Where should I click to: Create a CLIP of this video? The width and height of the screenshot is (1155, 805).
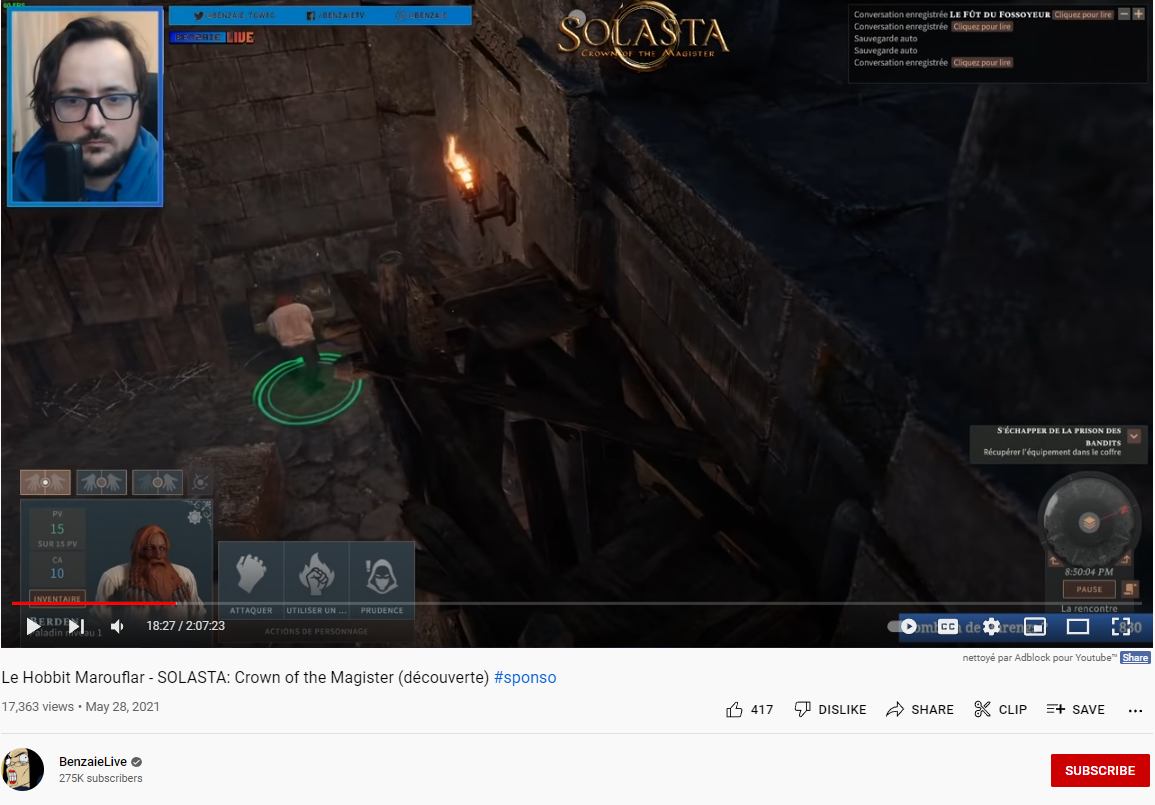pos(1000,709)
